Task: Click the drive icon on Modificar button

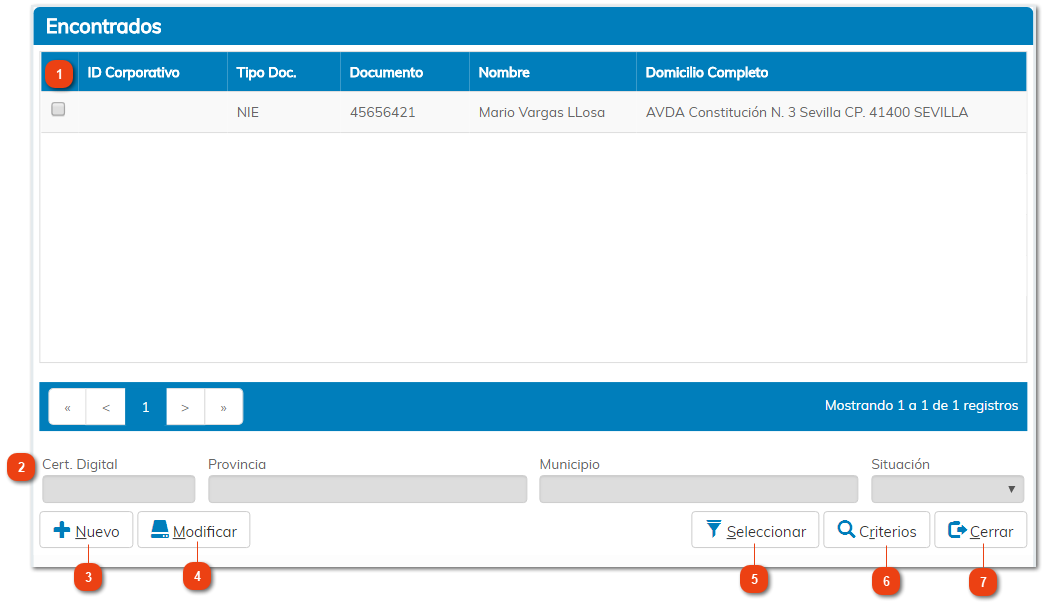Action: [160, 531]
